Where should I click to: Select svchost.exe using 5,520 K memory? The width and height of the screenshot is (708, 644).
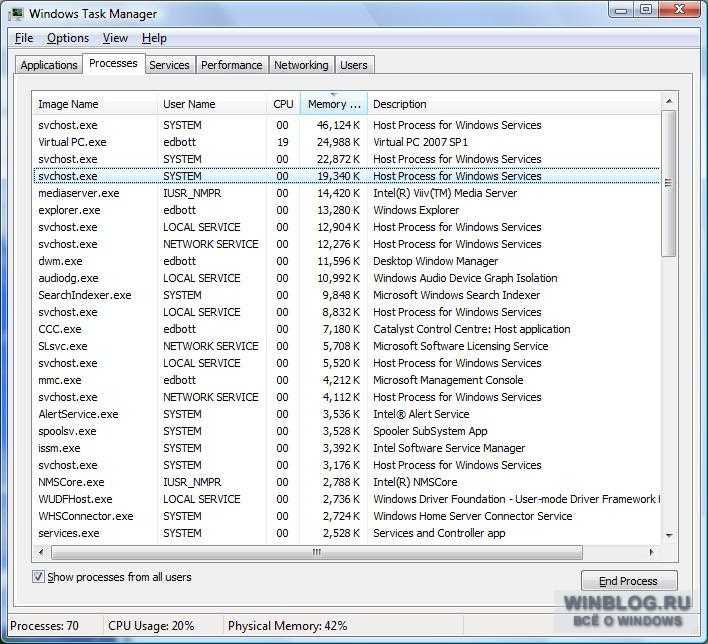[x=346, y=363]
